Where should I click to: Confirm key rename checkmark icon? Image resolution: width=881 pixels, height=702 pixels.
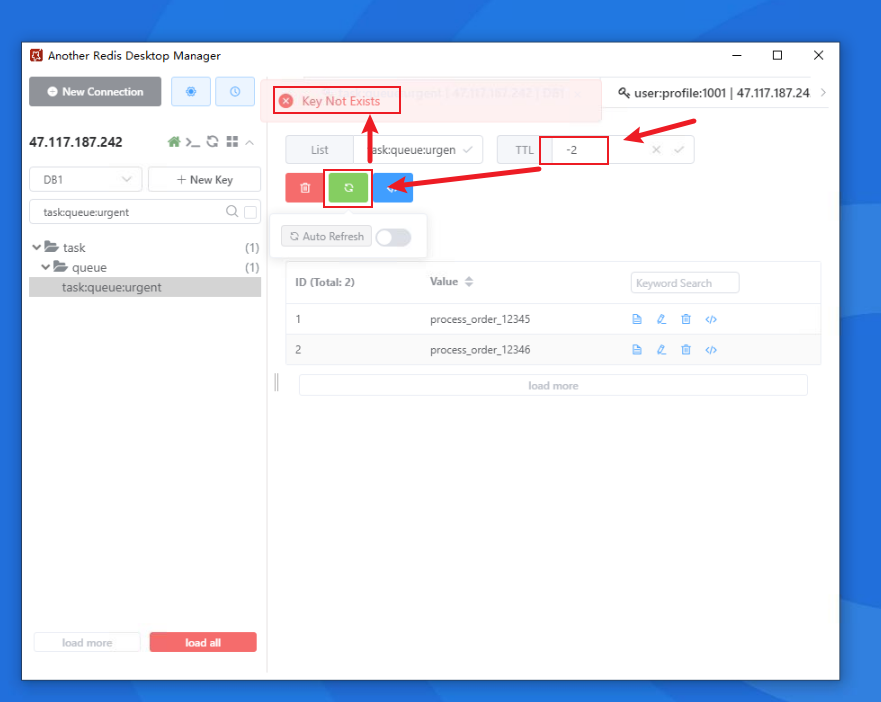[467, 150]
